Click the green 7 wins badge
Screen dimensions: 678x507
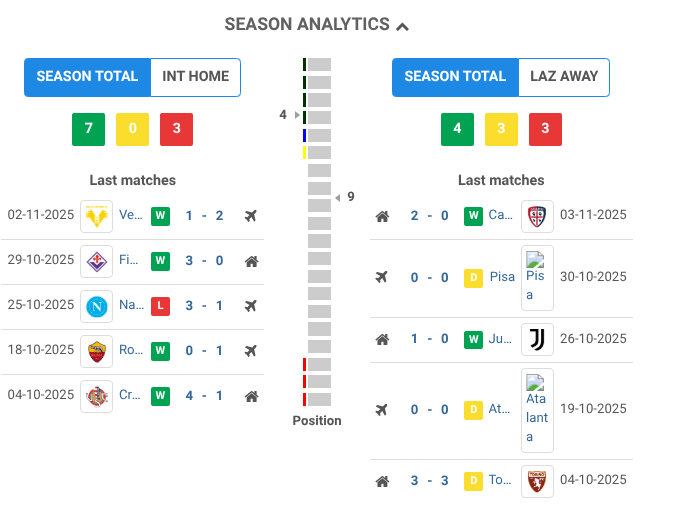point(88,129)
